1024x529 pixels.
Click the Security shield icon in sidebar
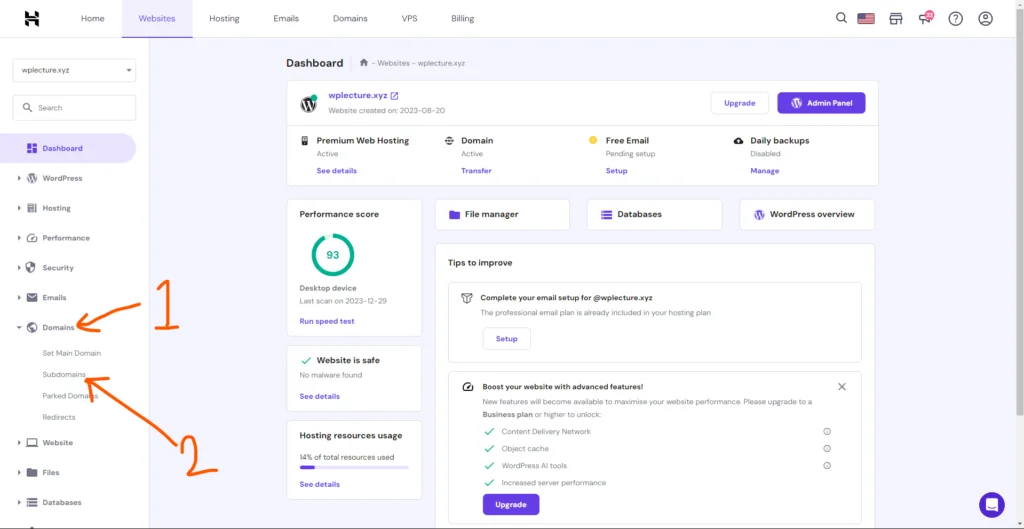coord(31,268)
